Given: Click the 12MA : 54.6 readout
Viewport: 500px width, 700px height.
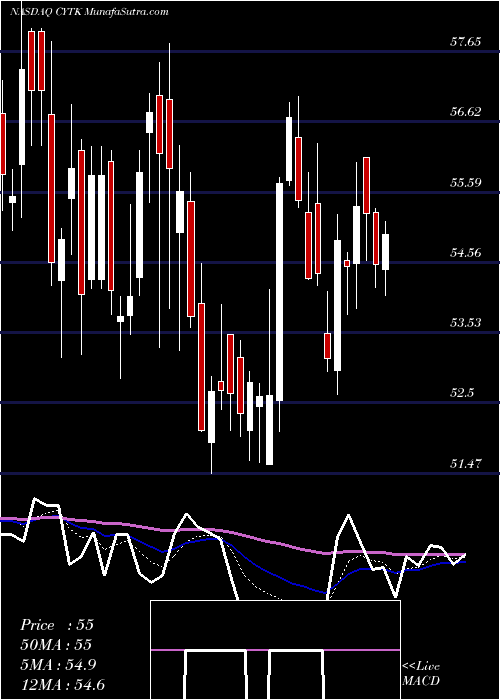Looking at the screenshot, I should [x=62, y=684].
